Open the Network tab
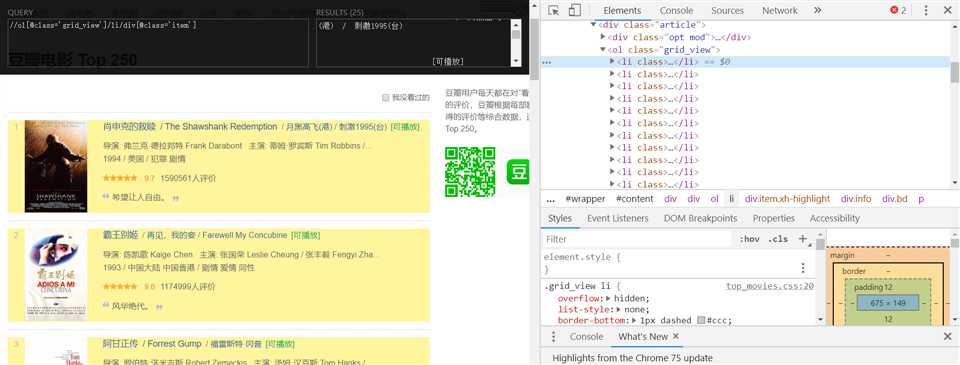This screenshot has height=365, width=960. tap(779, 10)
